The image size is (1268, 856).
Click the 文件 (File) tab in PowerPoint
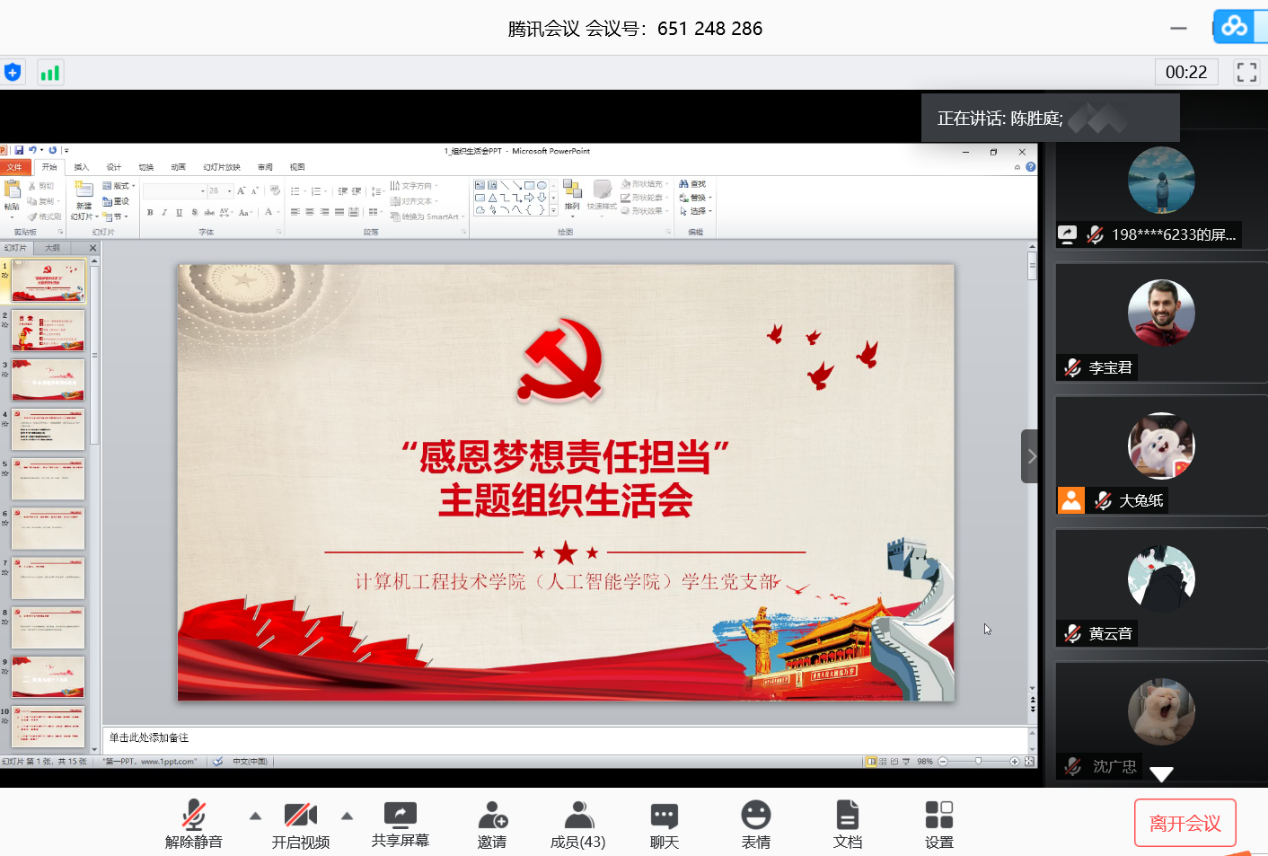pos(14,167)
